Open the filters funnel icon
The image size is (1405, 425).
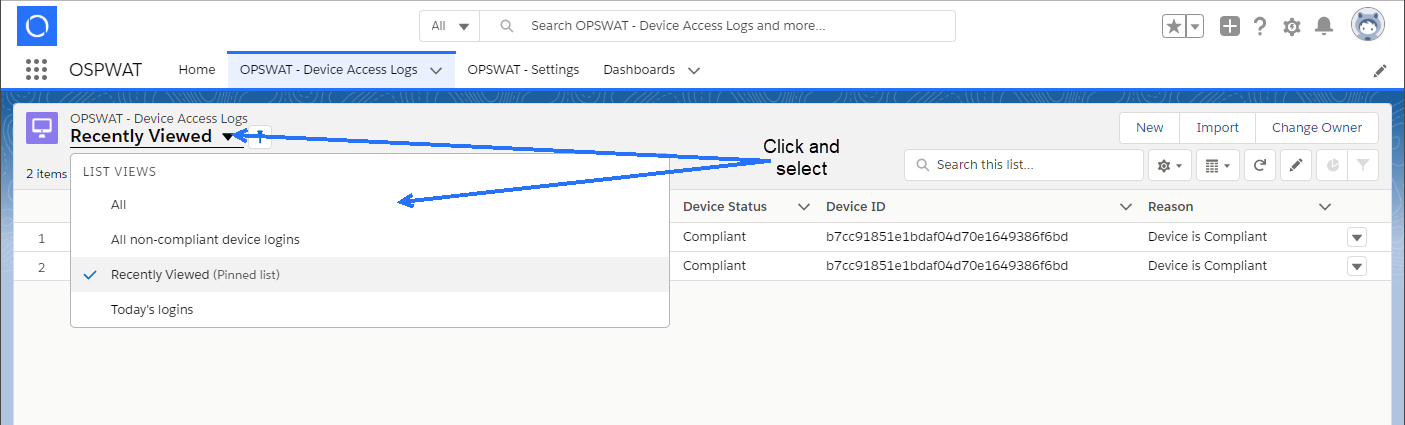1362,165
